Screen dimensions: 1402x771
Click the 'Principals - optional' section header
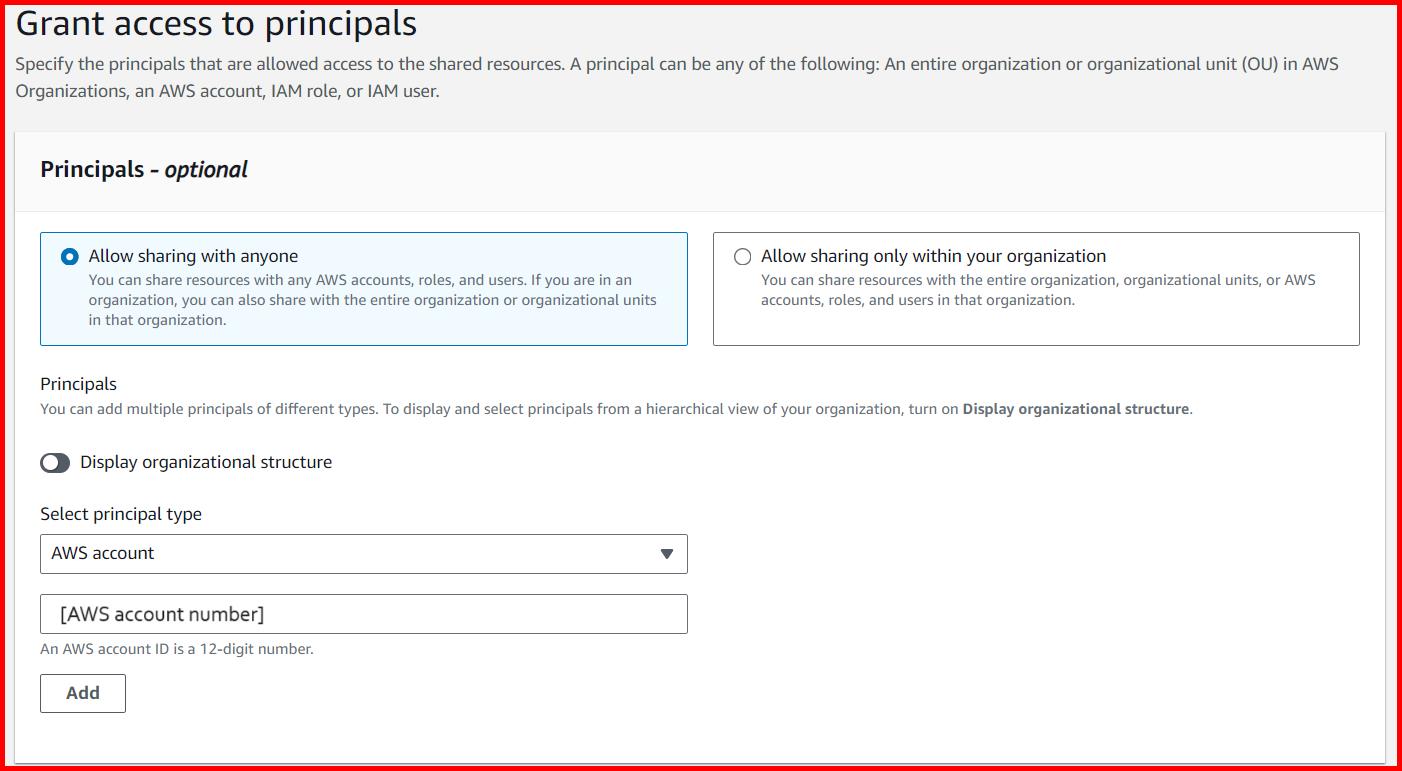tap(143, 169)
